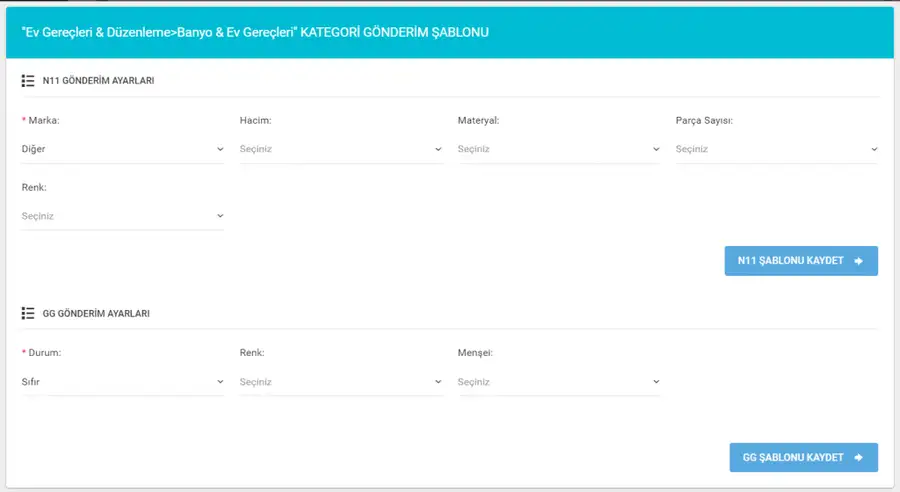Save template with N11 Şablonu Kaydet
Viewport: 900px width, 492px height.
click(801, 261)
